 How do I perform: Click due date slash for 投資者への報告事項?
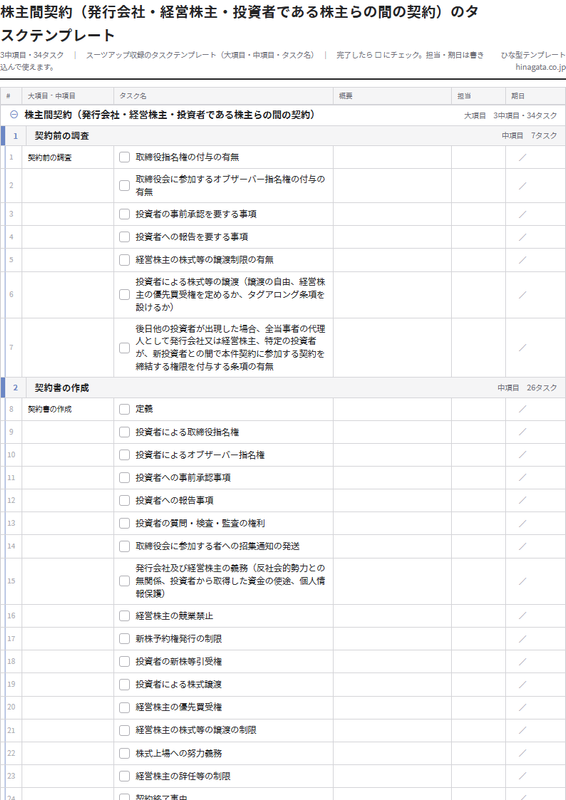(523, 501)
